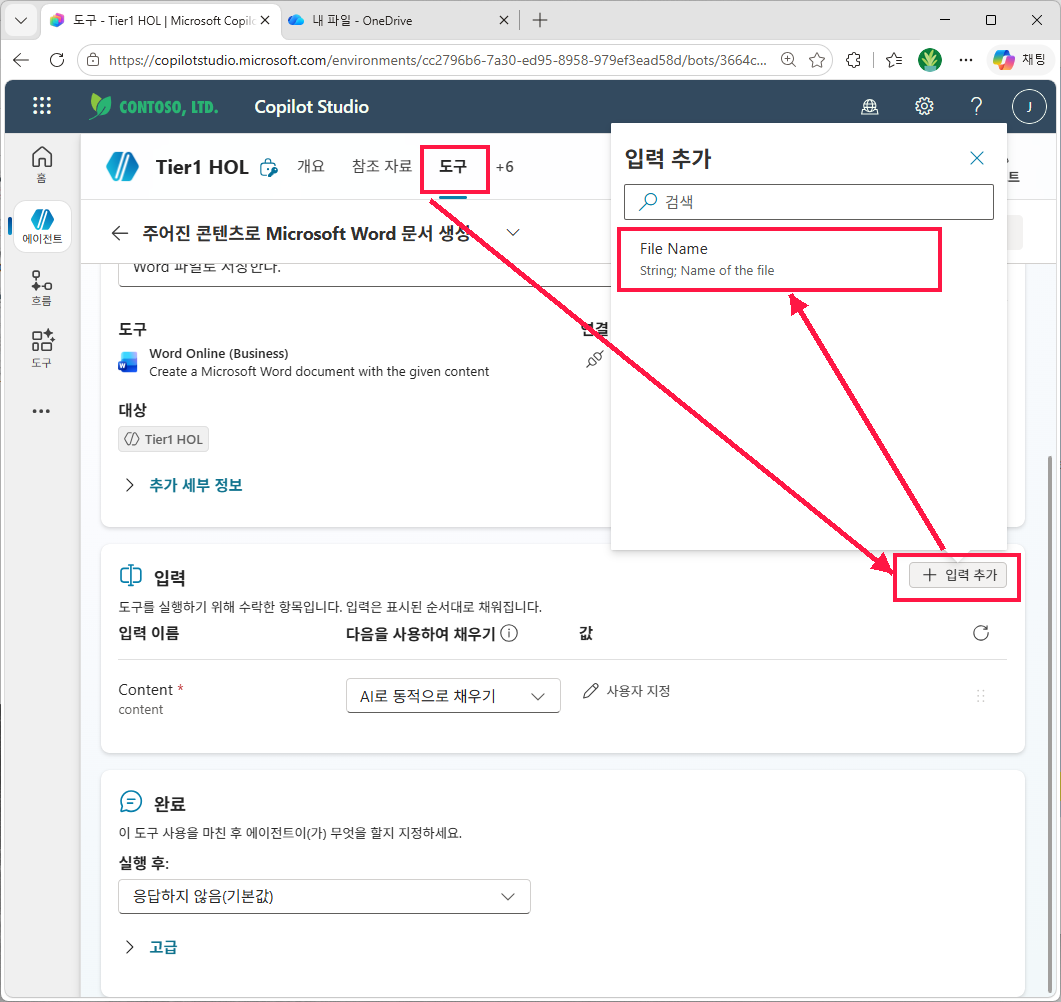1061x1002 pixels.
Task: Close the Copilot Studio browser tab
Action: 265,20
